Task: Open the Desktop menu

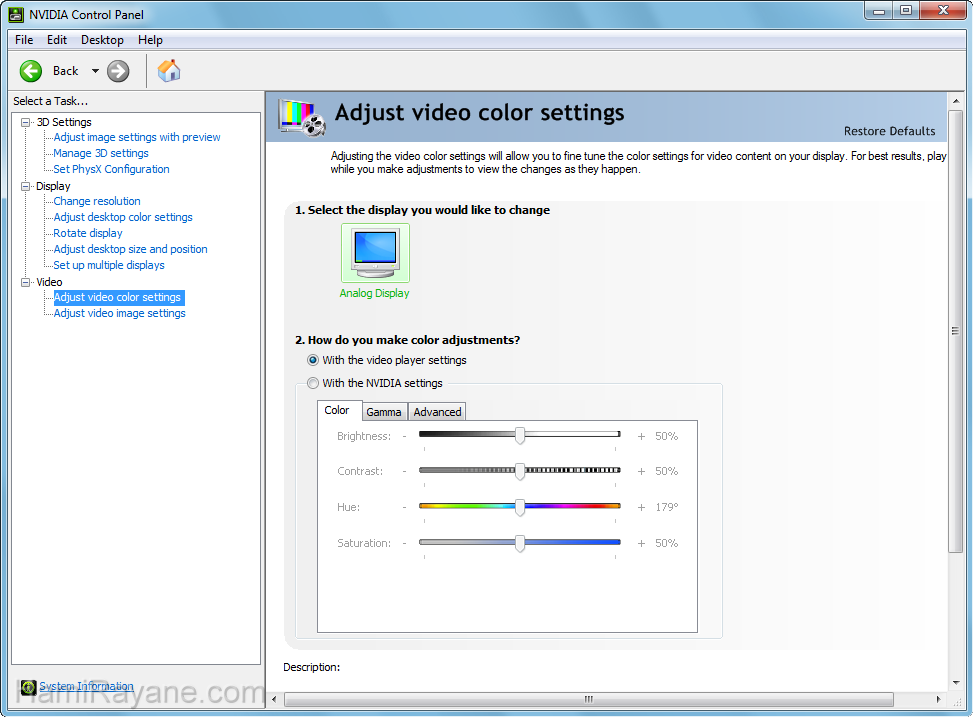Action: [x=102, y=40]
